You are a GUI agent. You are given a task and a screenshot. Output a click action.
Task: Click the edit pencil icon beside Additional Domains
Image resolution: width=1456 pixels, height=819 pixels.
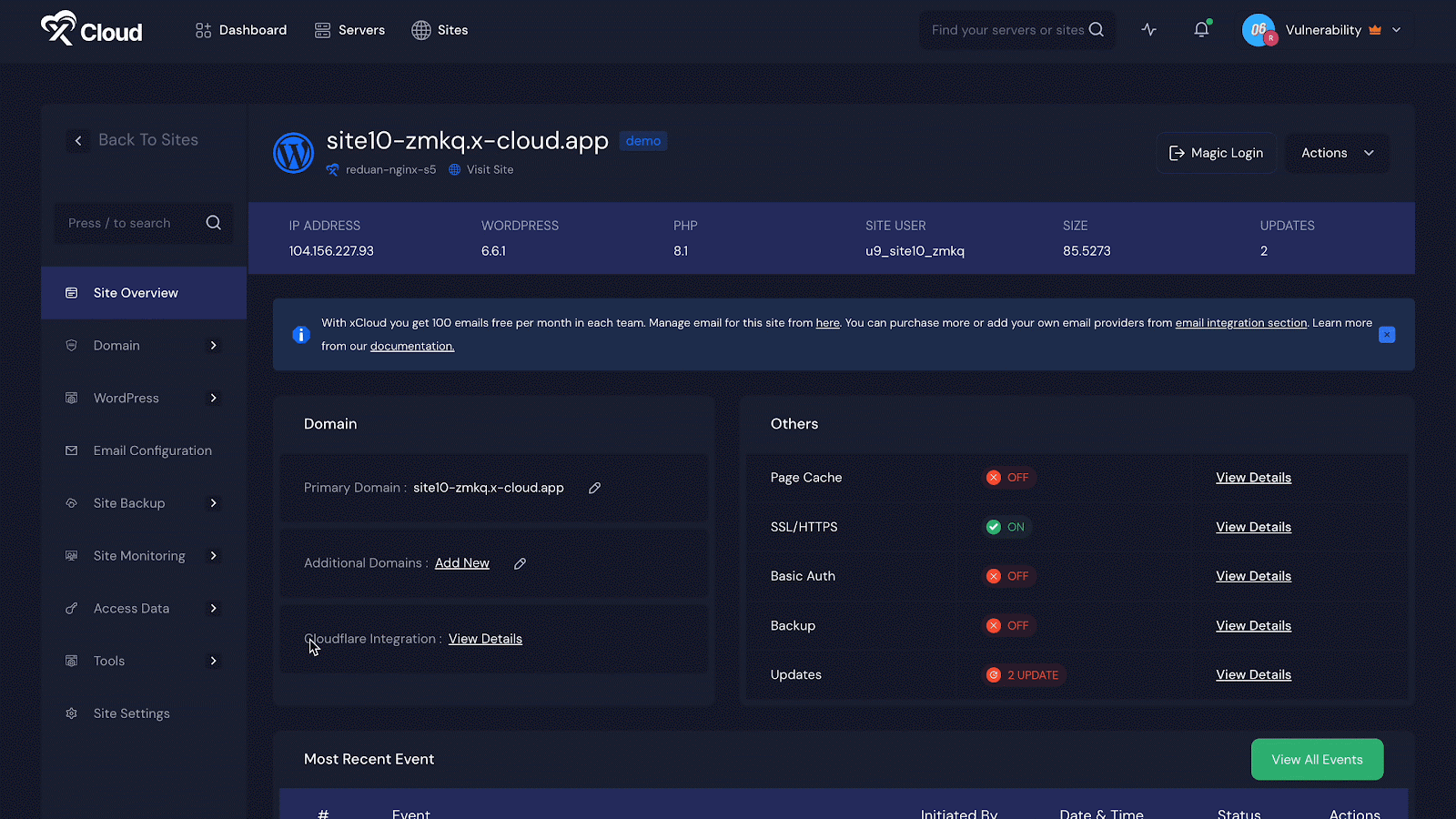click(x=520, y=563)
